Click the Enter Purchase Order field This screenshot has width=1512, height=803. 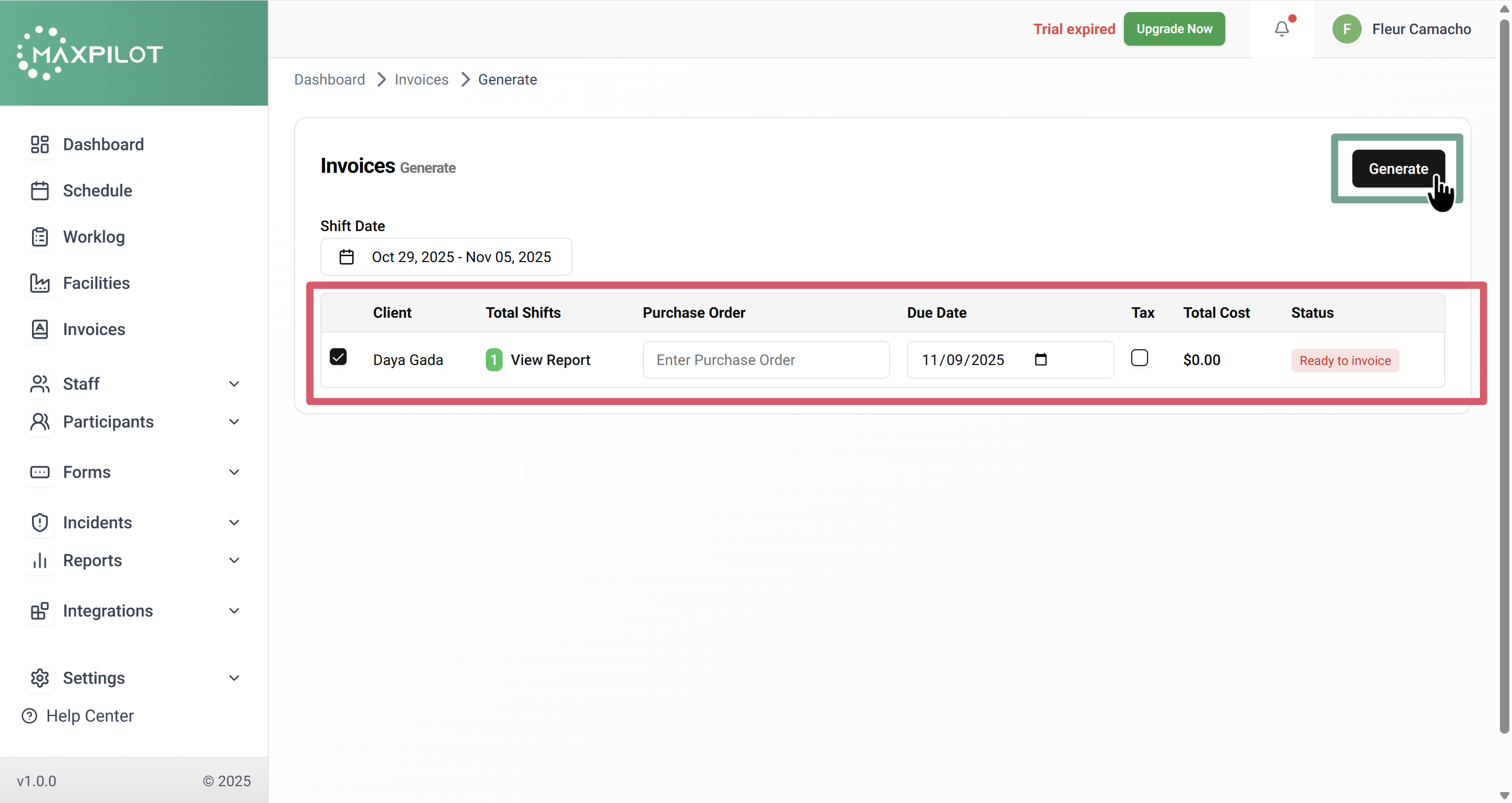(765, 360)
